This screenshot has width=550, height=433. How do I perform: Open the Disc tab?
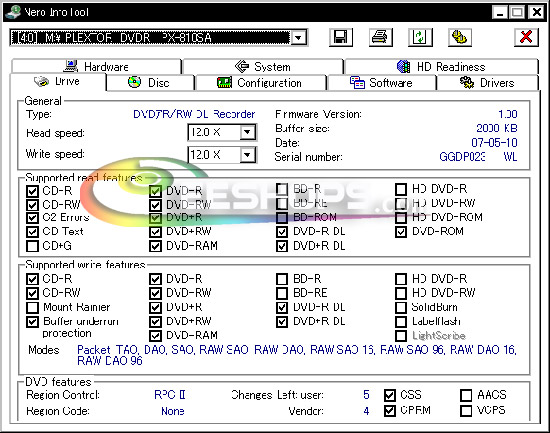(x=150, y=83)
